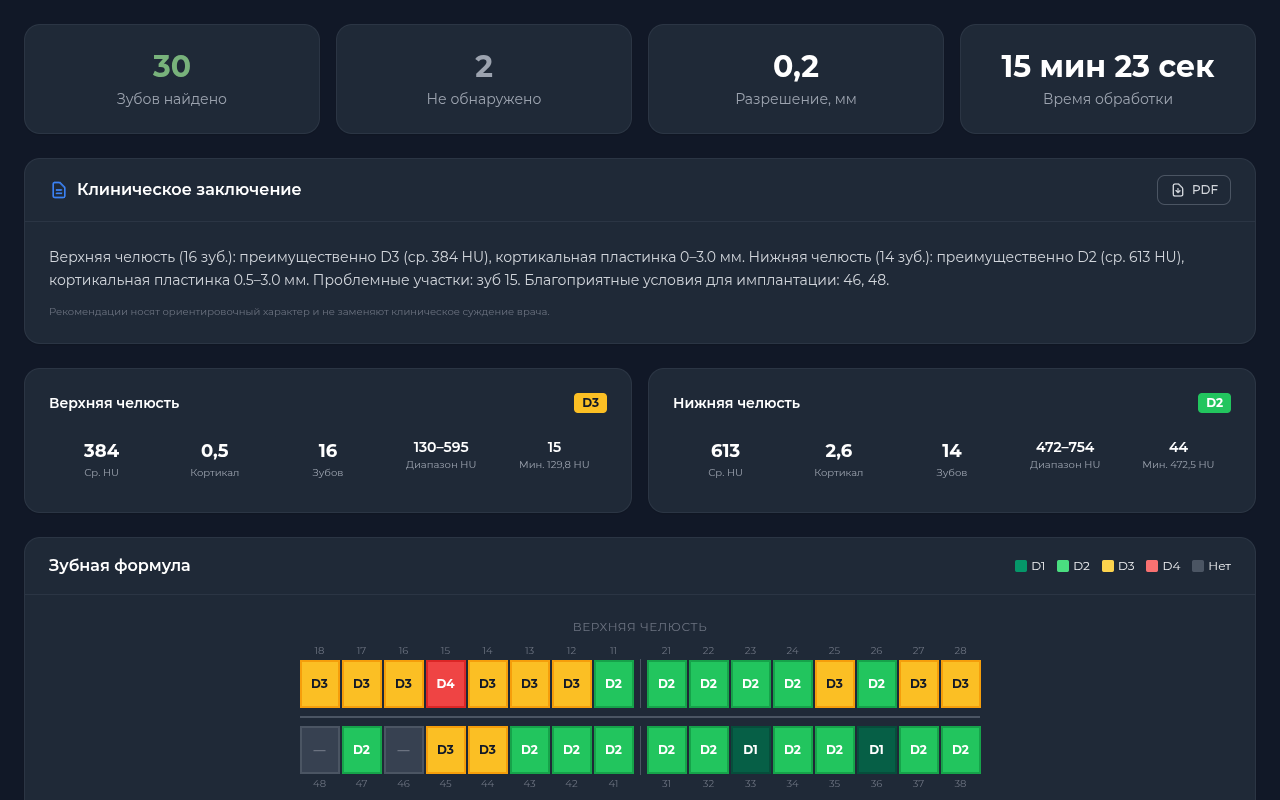Select upper tooth 18 D3 cell

coord(319,684)
